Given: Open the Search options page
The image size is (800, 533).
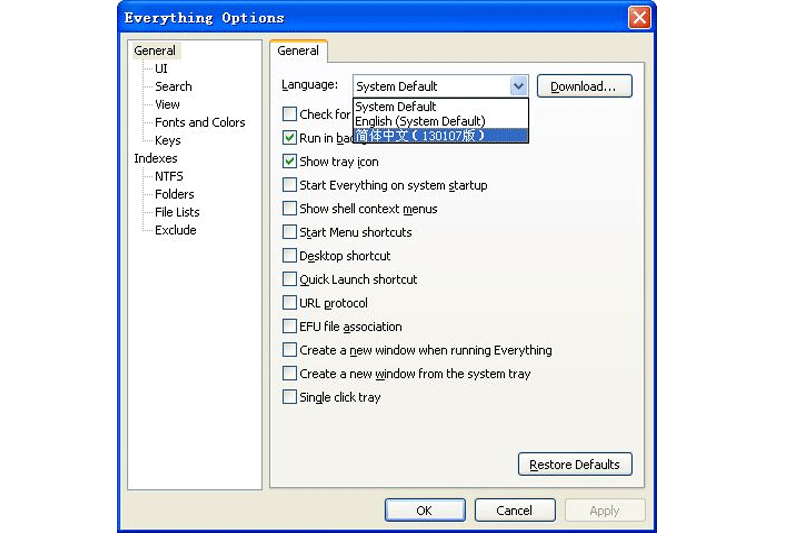Looking at the screenshot, I should click(173, 86).
